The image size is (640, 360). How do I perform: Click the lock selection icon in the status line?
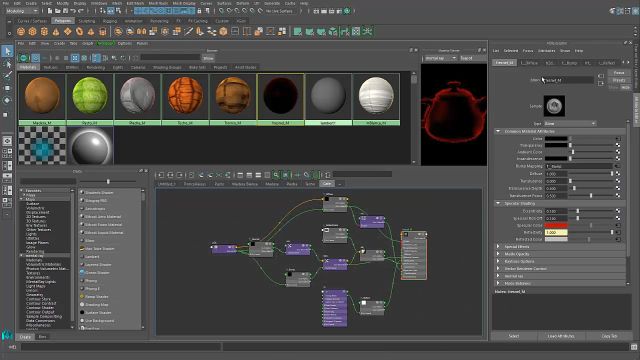click(x=199, y=11)
